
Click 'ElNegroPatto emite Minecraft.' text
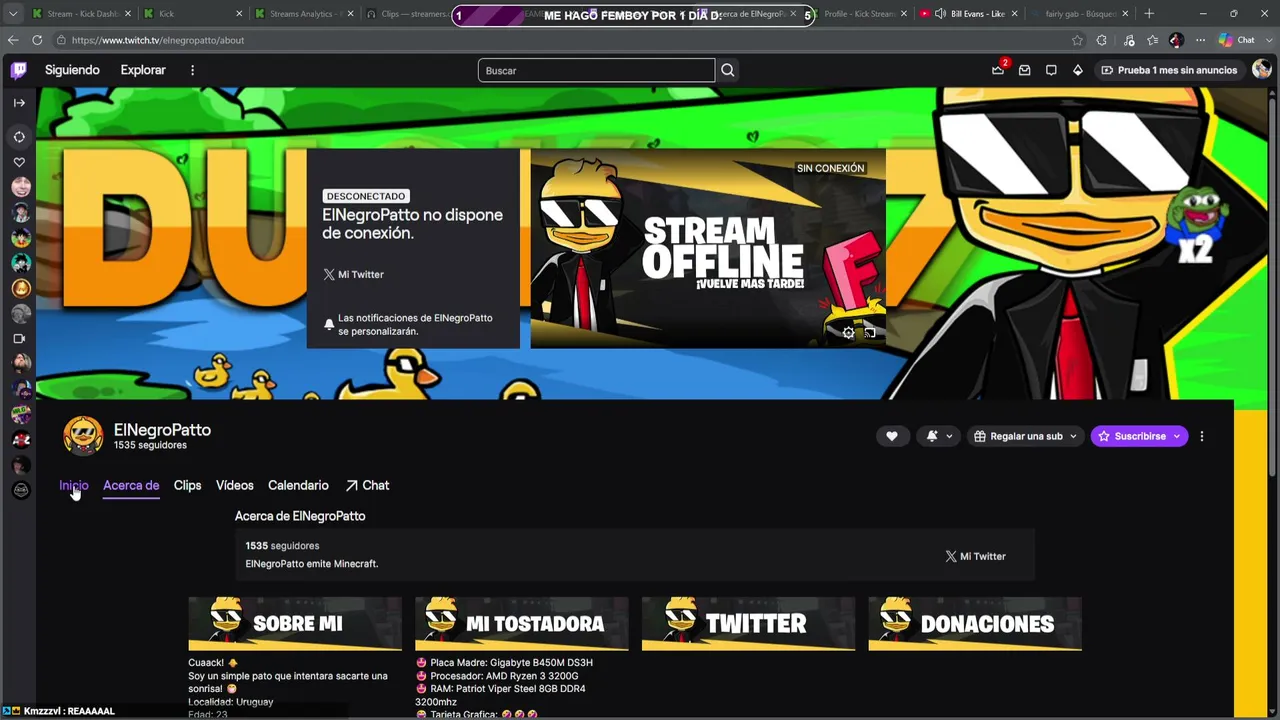(312, 564)
